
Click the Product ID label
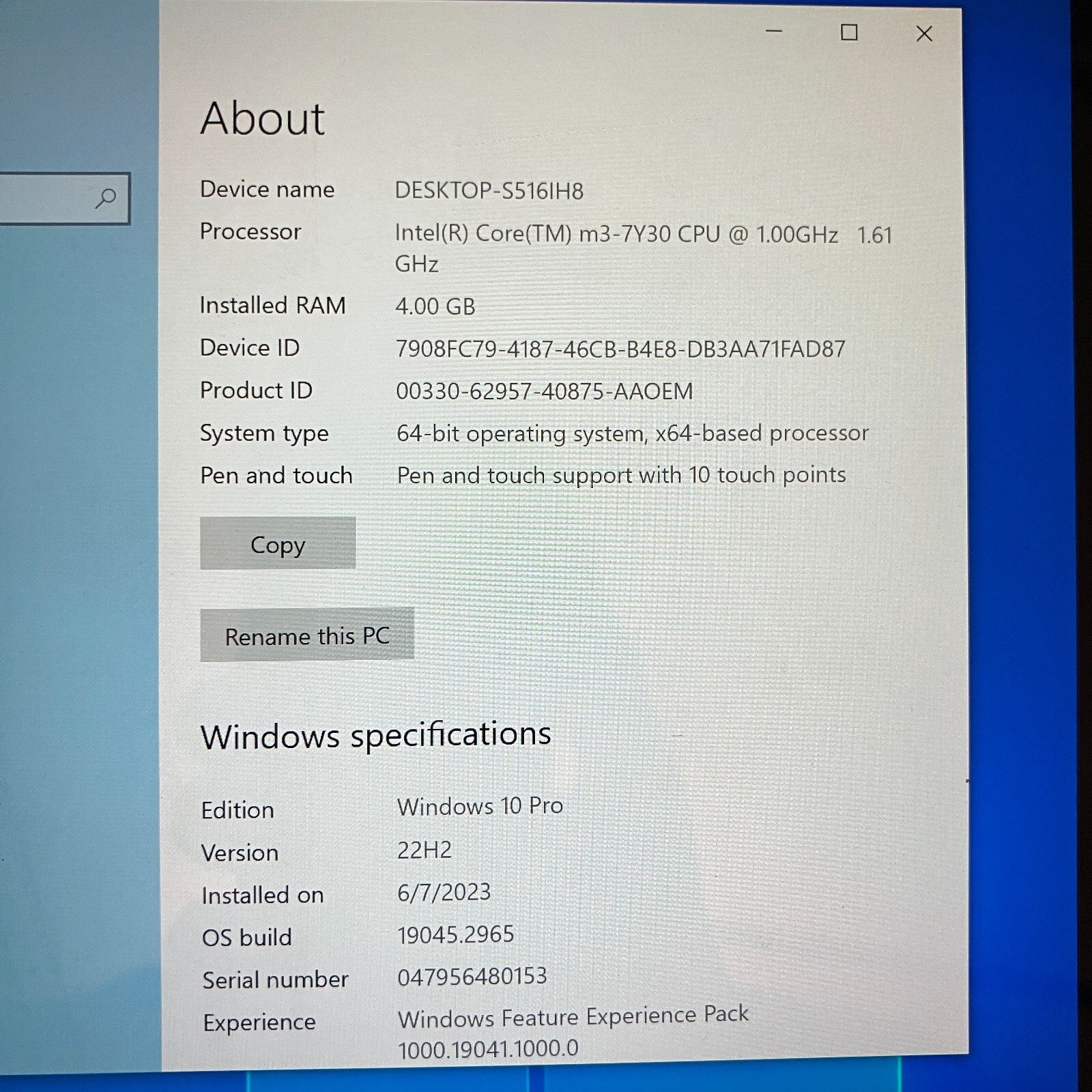[x=256, y=390]
